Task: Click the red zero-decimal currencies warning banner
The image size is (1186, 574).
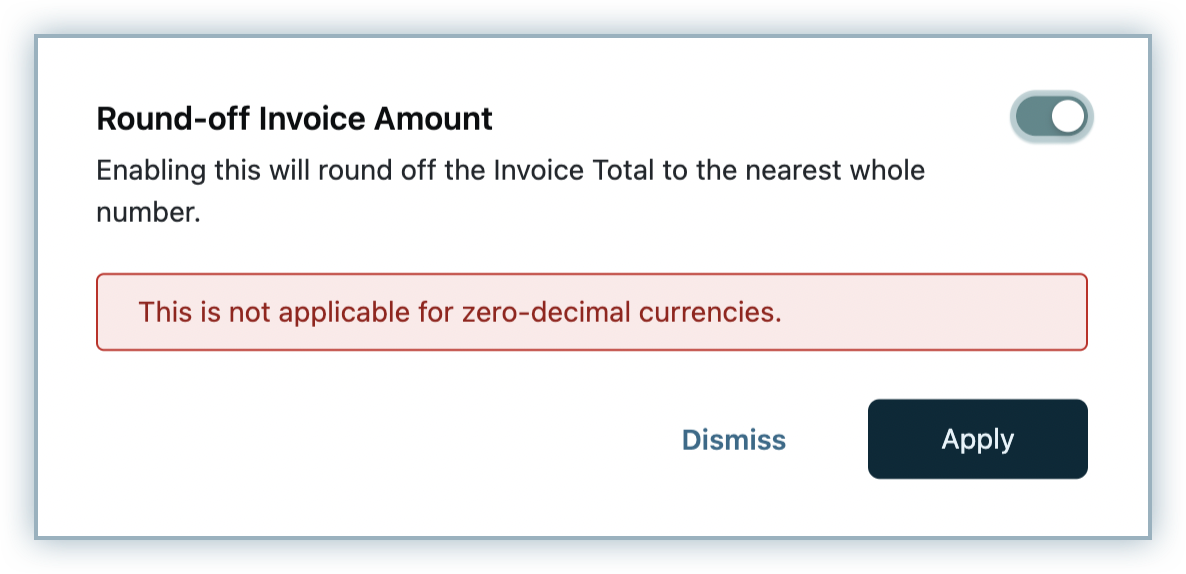Action: (x=591, y=312)
